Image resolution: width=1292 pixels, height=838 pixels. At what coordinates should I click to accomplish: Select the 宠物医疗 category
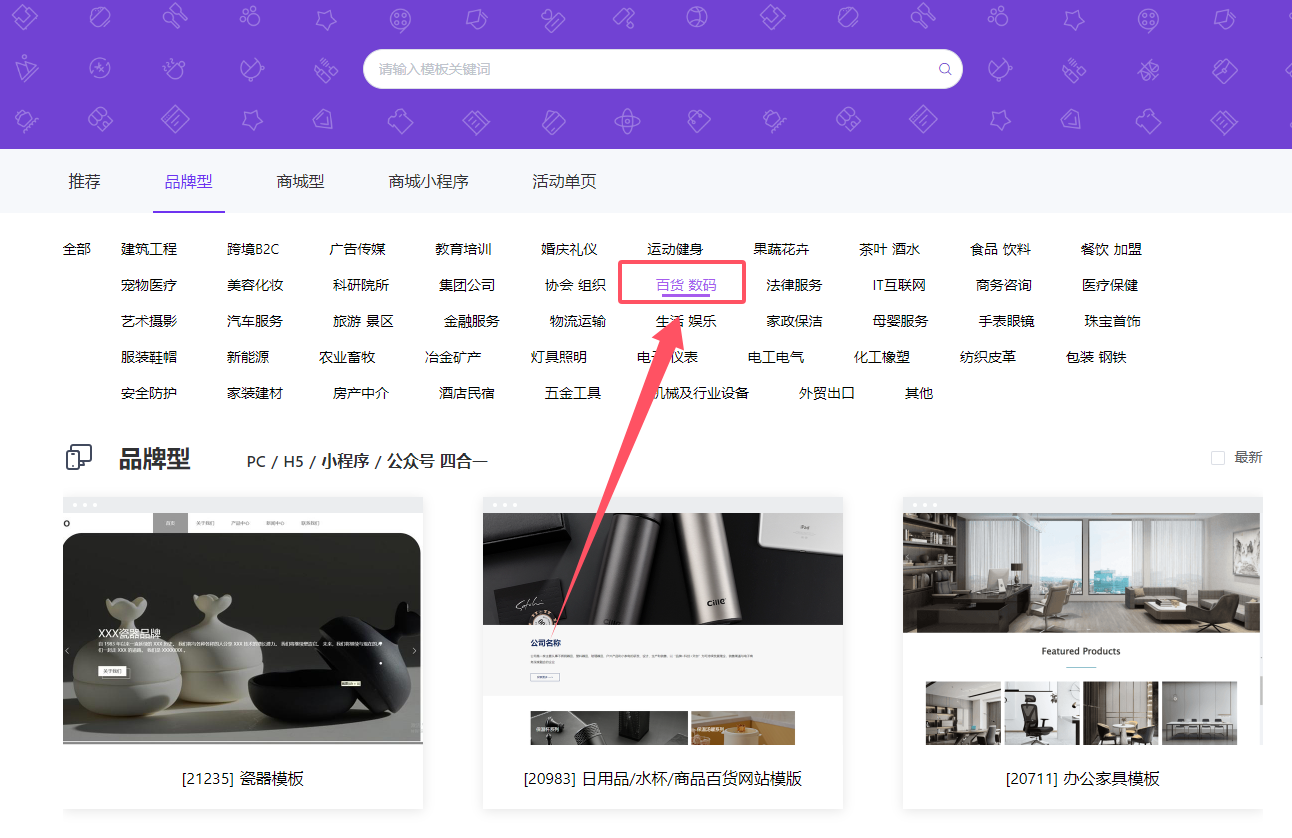click(x=149, y=285)
